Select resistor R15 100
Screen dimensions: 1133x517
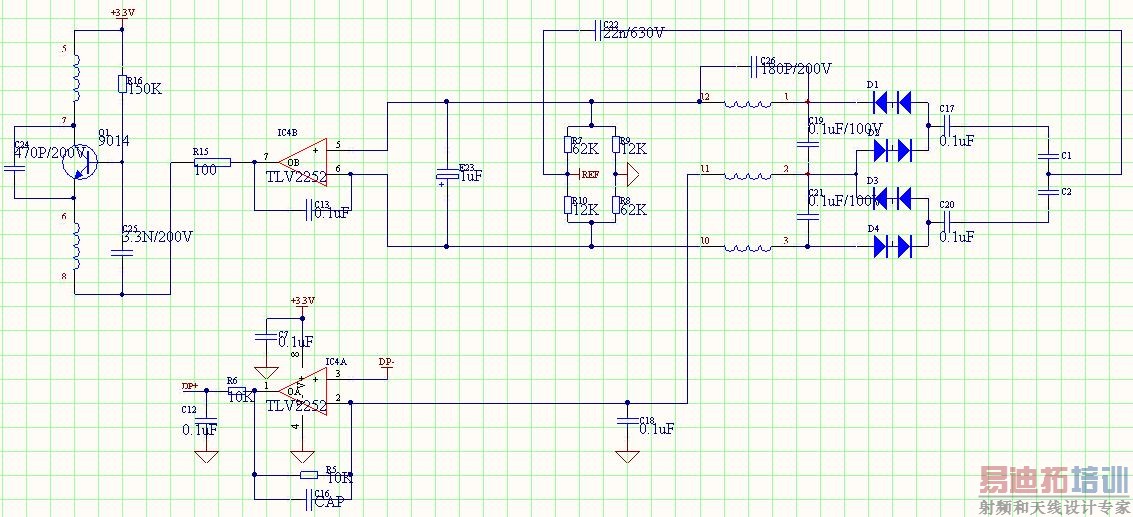[x=212, y=163]
